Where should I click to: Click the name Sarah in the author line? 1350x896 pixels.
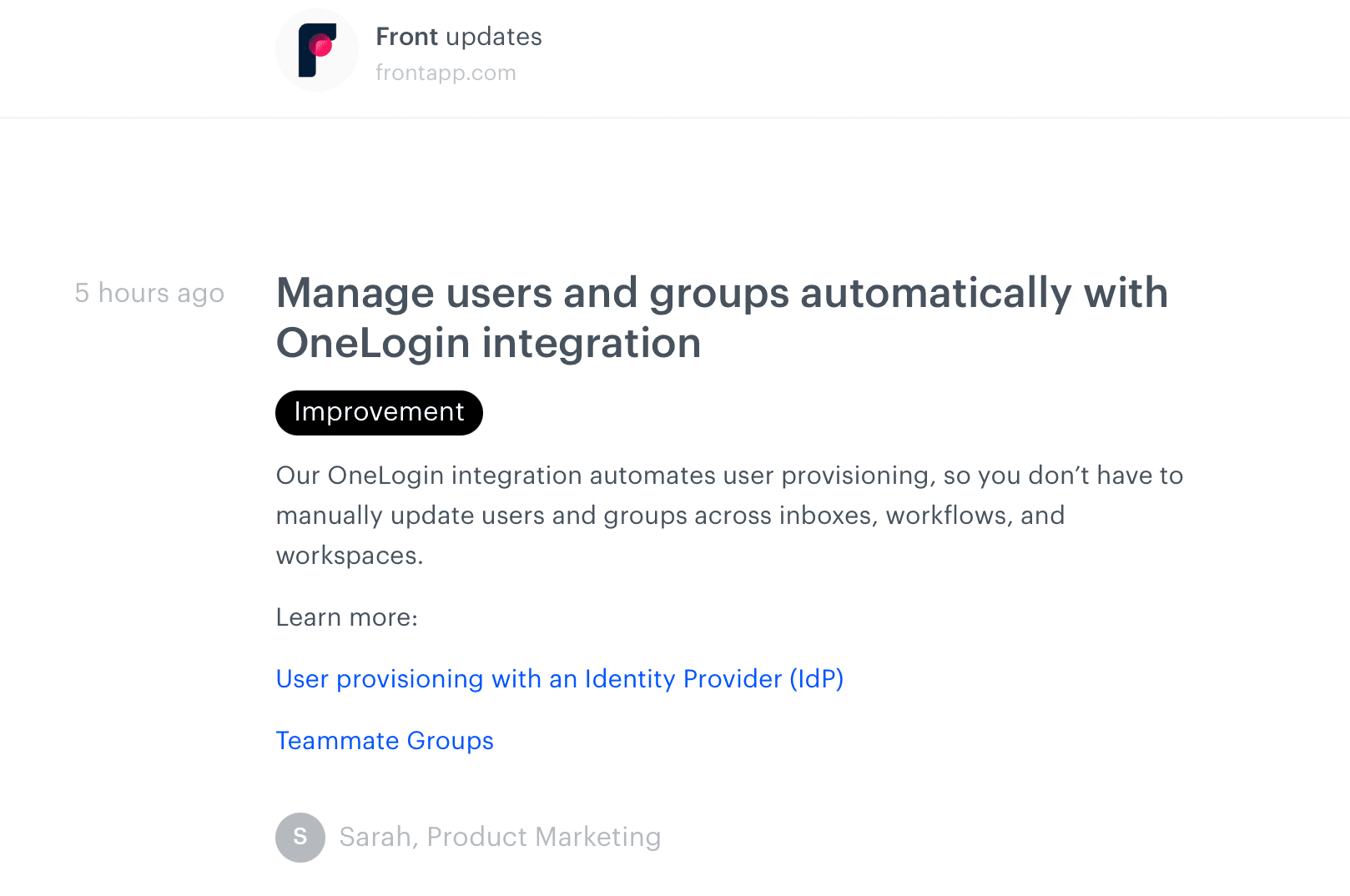click(x=375, y=837)
